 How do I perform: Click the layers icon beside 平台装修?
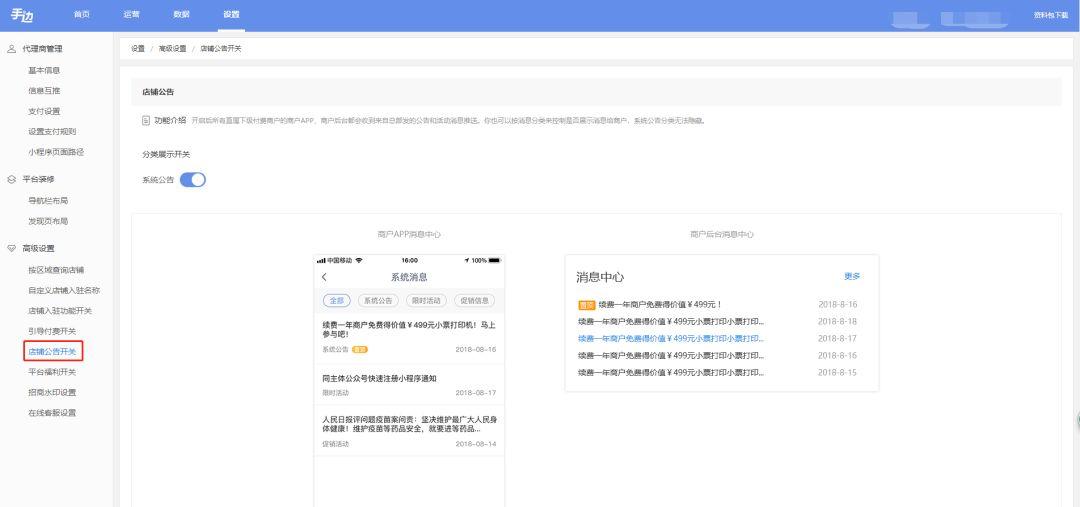11,179
